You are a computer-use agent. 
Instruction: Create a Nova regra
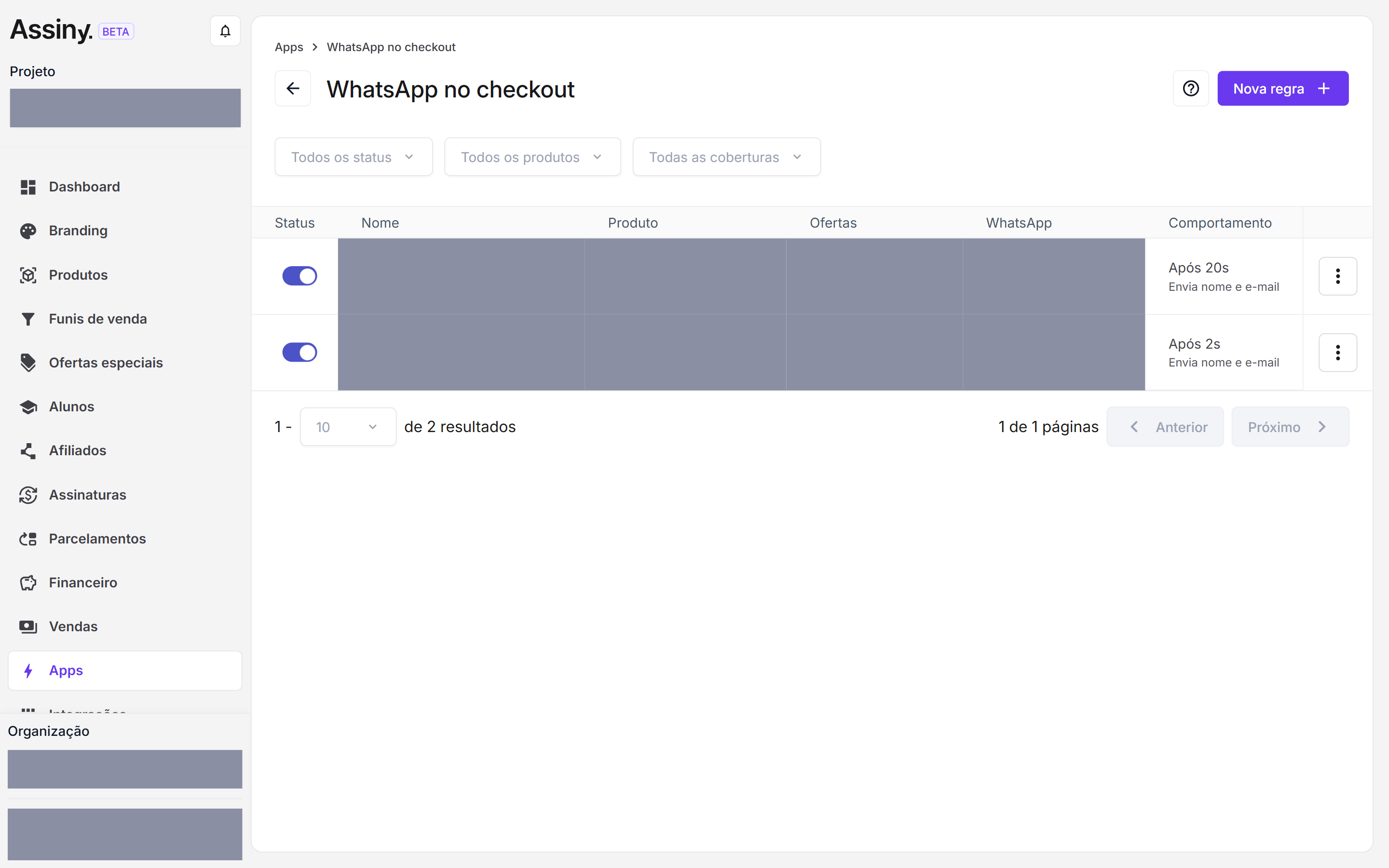click(x=1283, y=88)
